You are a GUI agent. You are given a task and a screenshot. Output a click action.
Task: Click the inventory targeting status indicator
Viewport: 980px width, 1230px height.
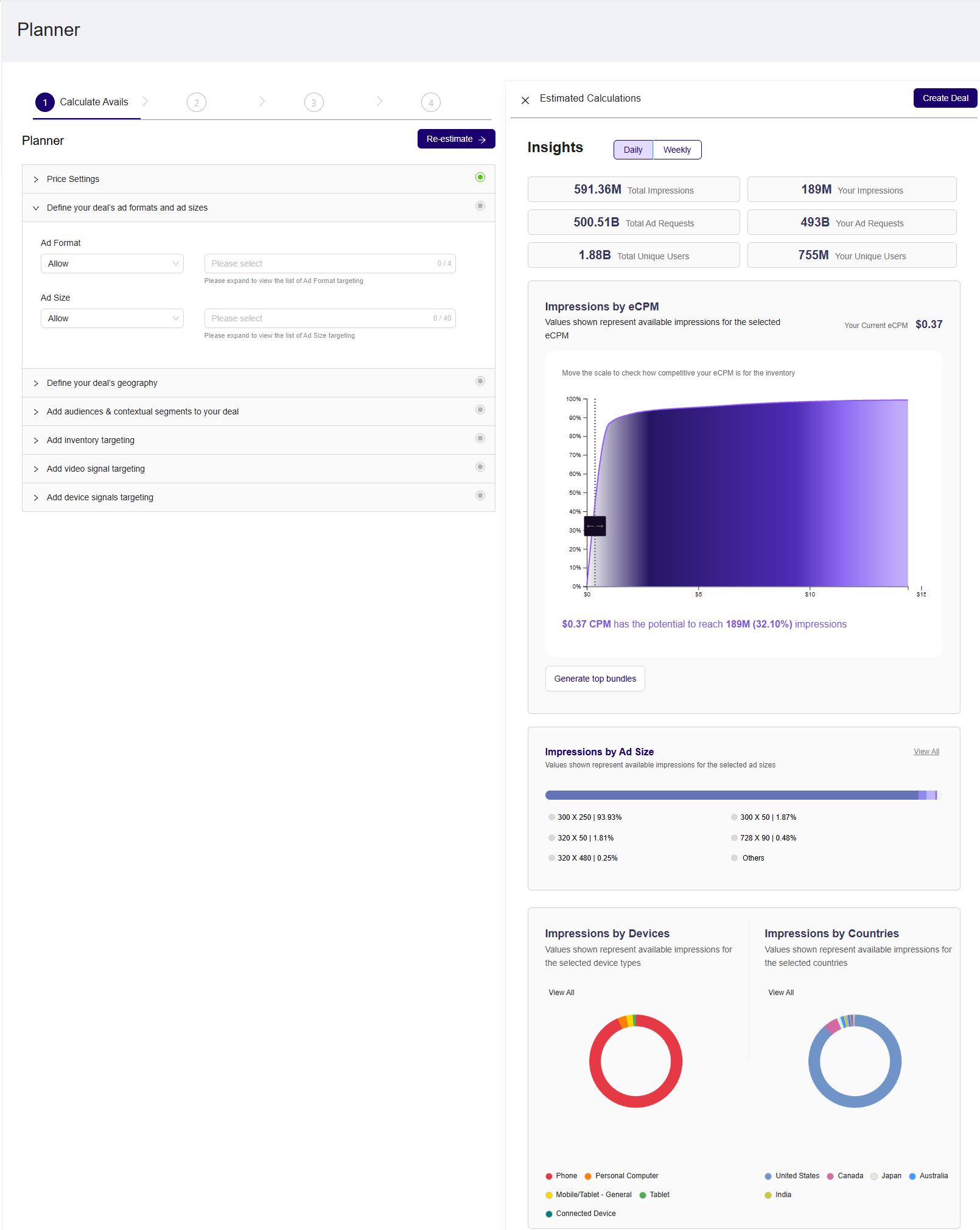click(x=480, y=438)
